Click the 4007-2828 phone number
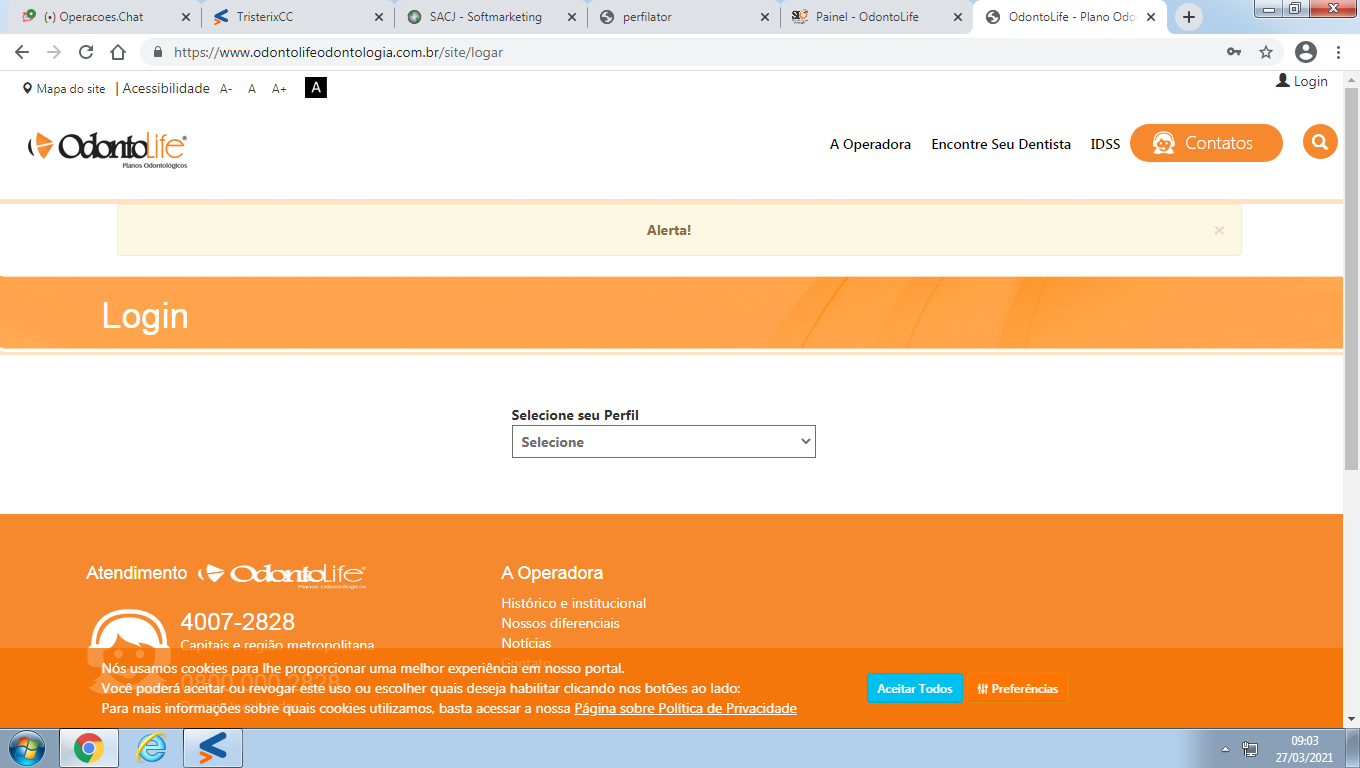1360x768 pixels. click(x=238, y=623)
